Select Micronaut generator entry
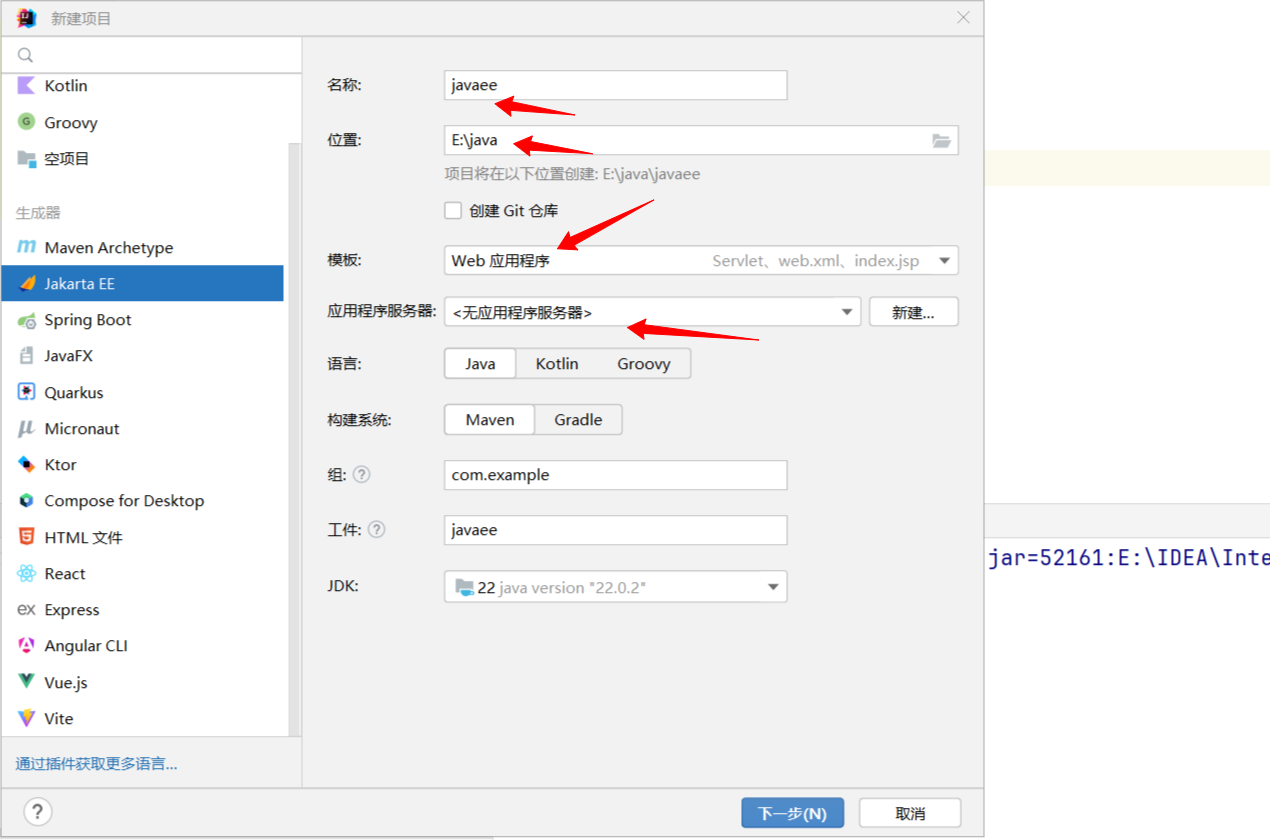The image size is (1270, 840). pyautogui.click(x=143, y=428)
